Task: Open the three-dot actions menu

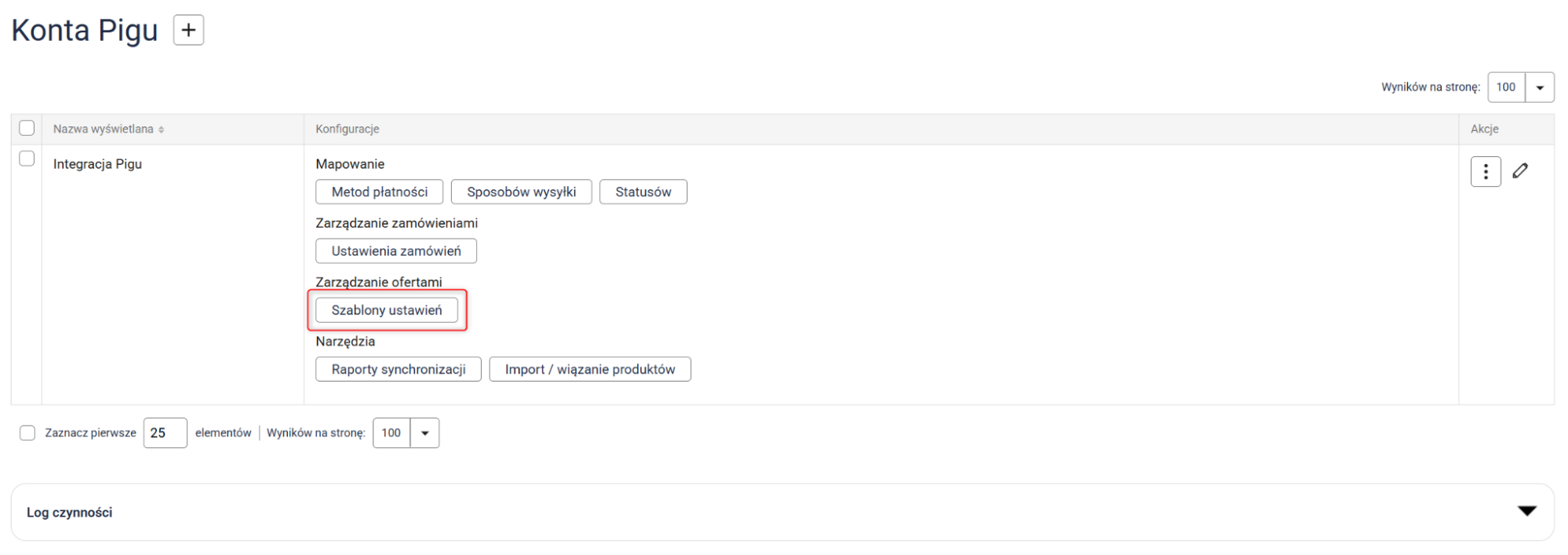Action: point(1485,172)
